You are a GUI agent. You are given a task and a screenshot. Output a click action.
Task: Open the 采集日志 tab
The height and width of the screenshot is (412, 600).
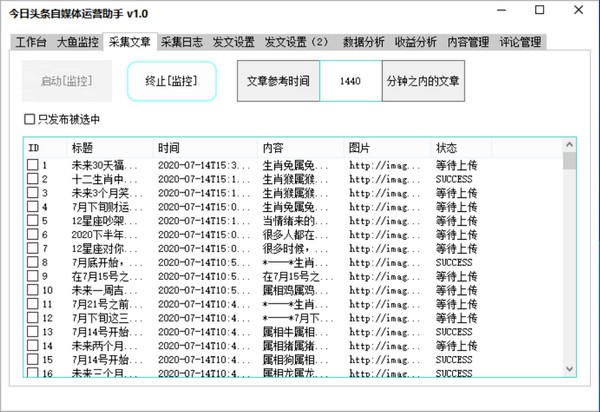click(182, 42)
